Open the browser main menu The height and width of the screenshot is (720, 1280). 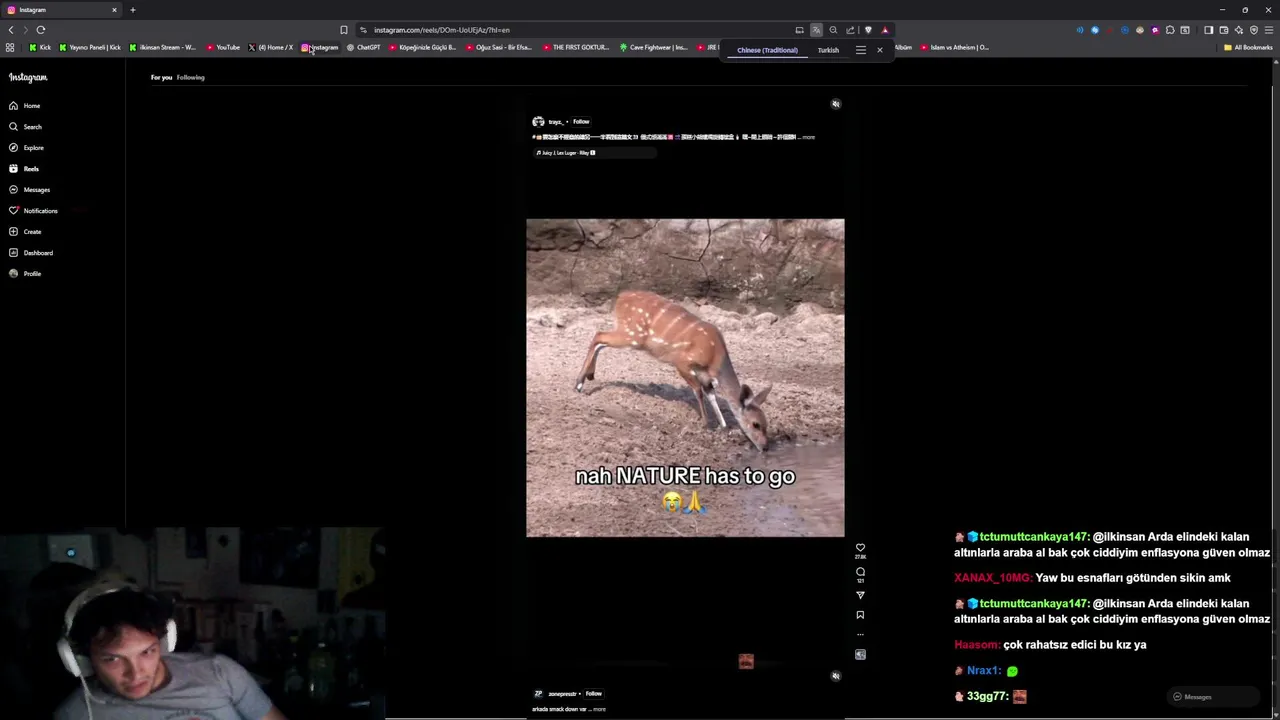pyautogui.click(x=1269, y=30)
